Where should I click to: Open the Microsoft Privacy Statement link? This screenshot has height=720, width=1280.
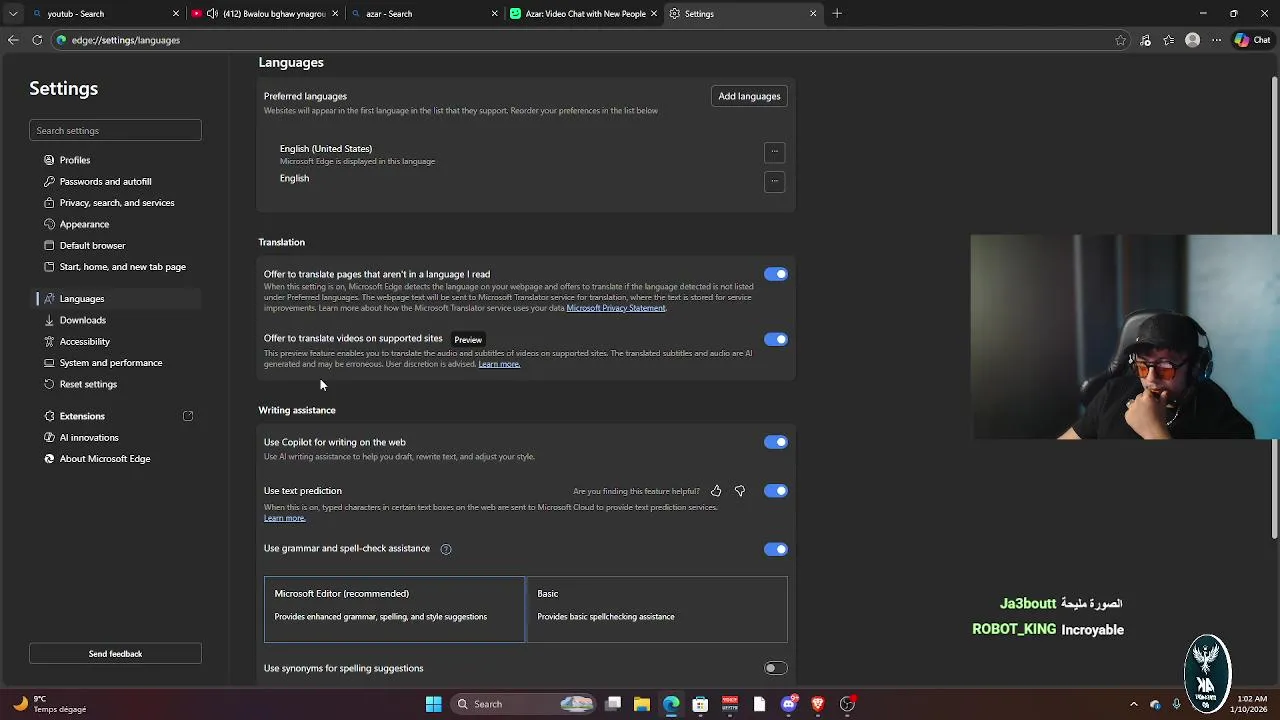click(616, 308)
